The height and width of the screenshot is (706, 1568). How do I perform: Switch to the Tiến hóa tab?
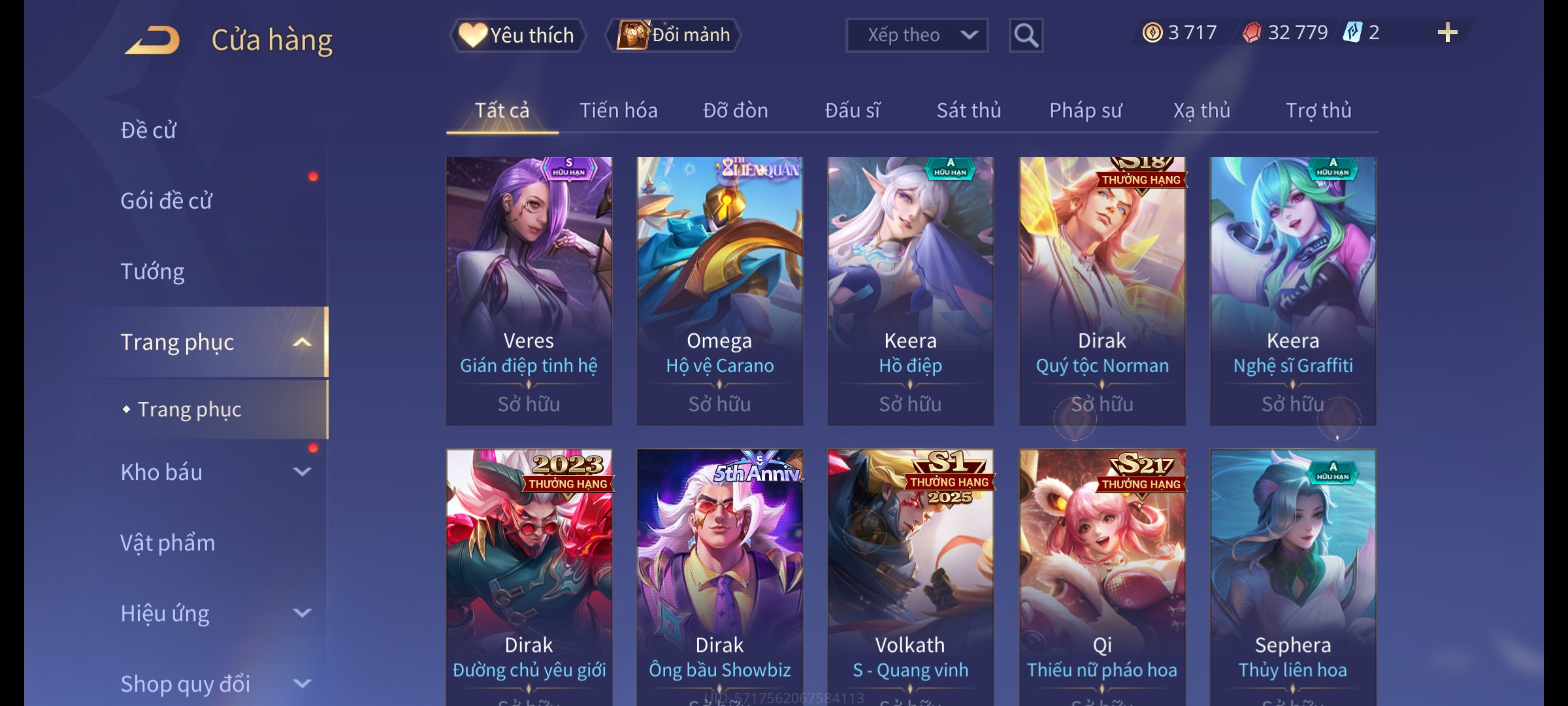[618, 110]
